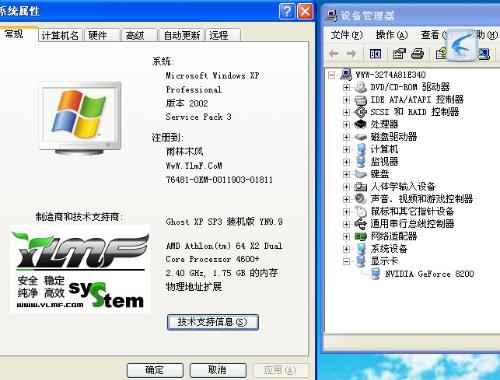500x380 pixels.
Task: Open the 文件(F) menu in Device Manager
Action: (x=346, y=35)
